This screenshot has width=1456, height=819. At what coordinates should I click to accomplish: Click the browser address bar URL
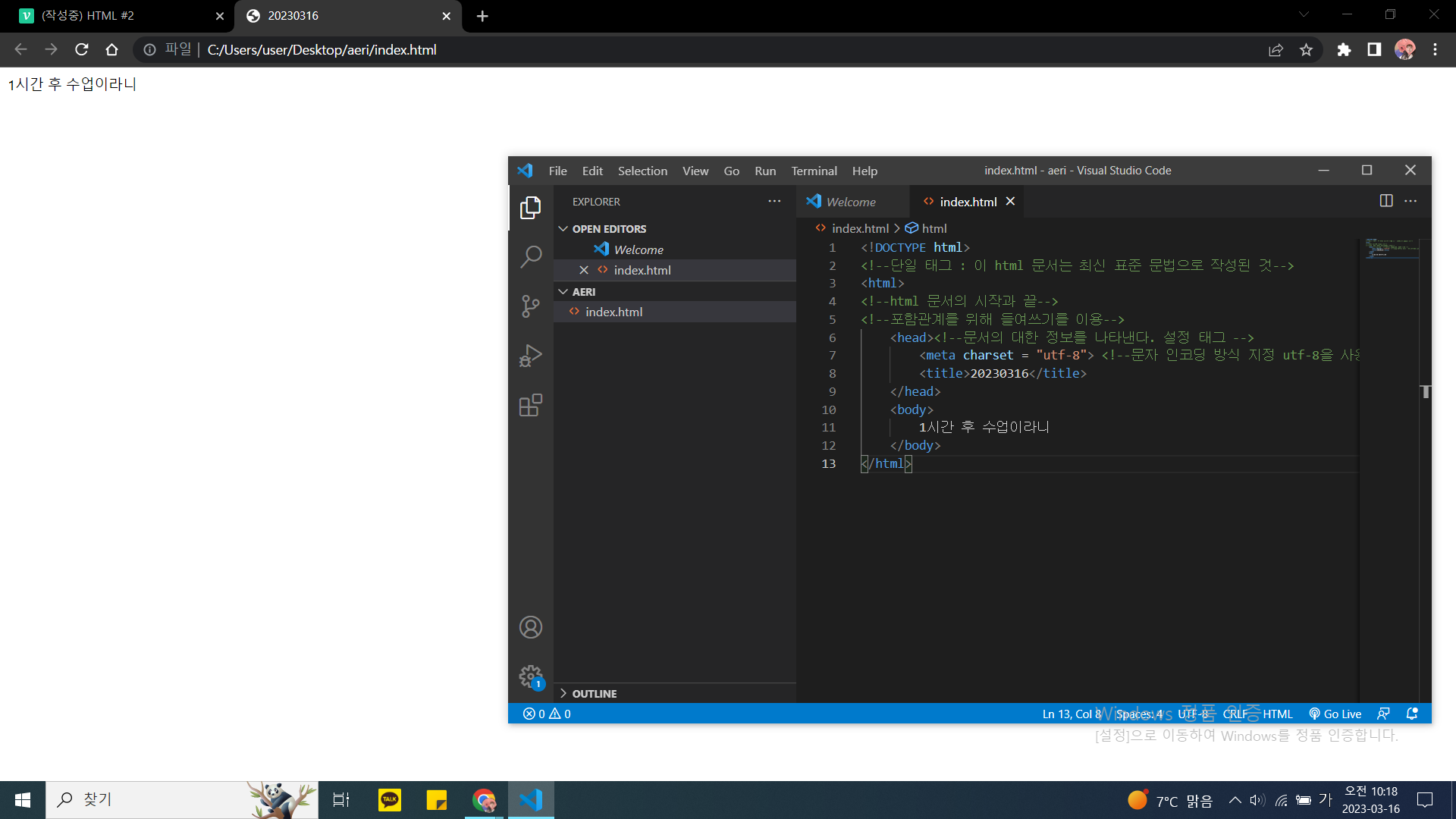click(x=322, y=50)
